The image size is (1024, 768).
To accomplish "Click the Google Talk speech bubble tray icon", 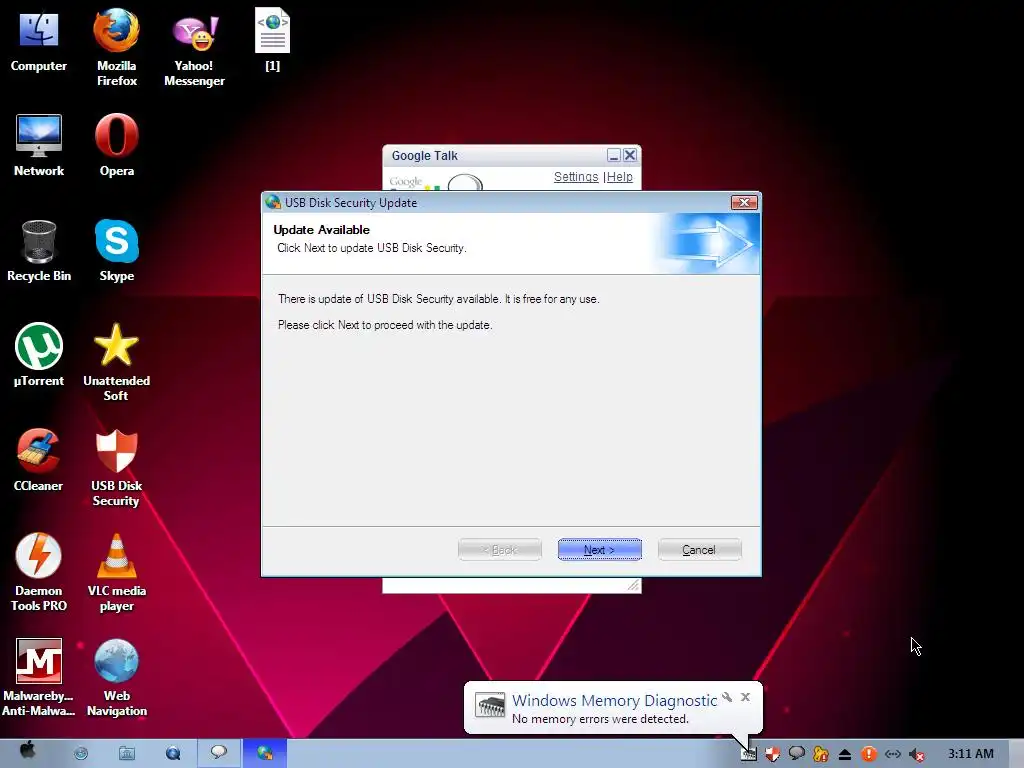I will (797, 754).
